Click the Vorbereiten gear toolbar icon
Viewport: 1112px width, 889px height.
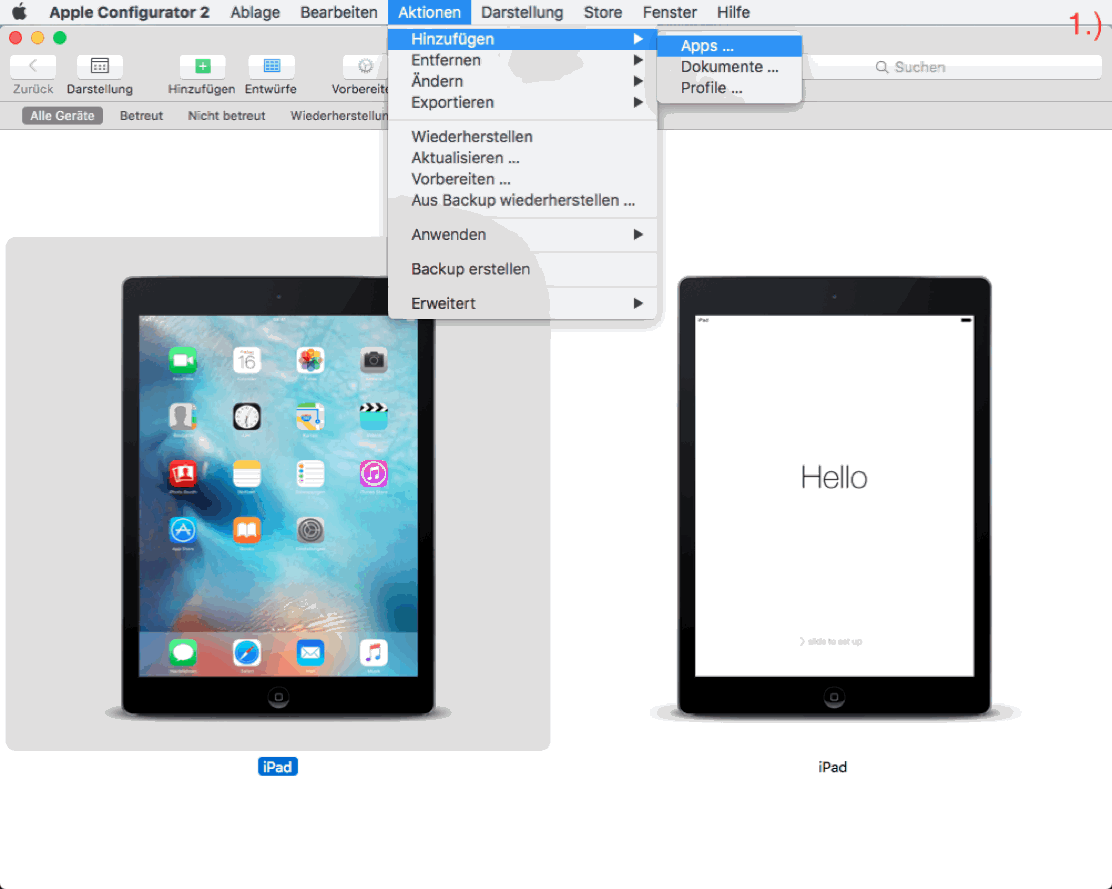click(x=365, y=66)
